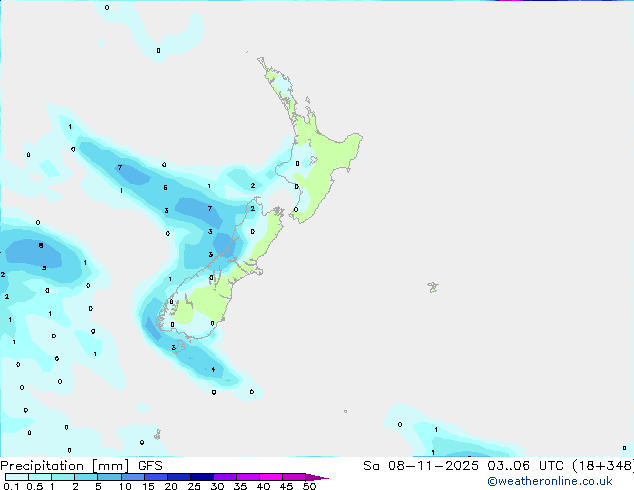Click the '[mm]' unit label
This screenshot has height=490, width=634.
(x=110, y=466)
